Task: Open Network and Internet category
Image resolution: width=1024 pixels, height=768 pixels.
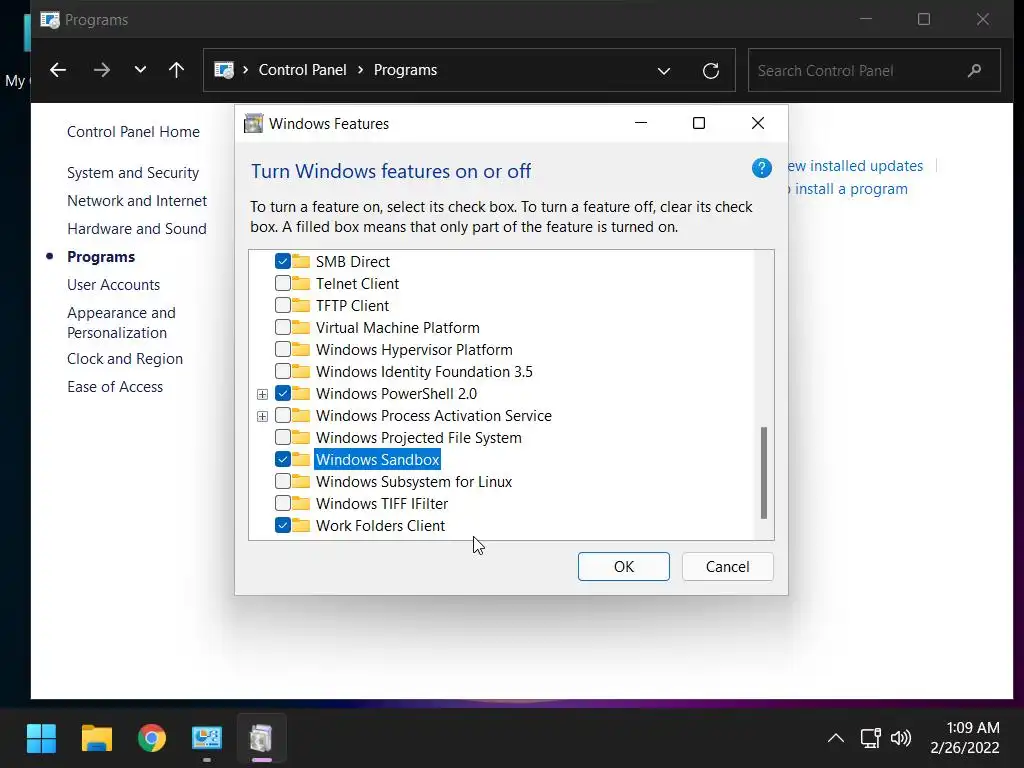Action: [x=137, y=200]
